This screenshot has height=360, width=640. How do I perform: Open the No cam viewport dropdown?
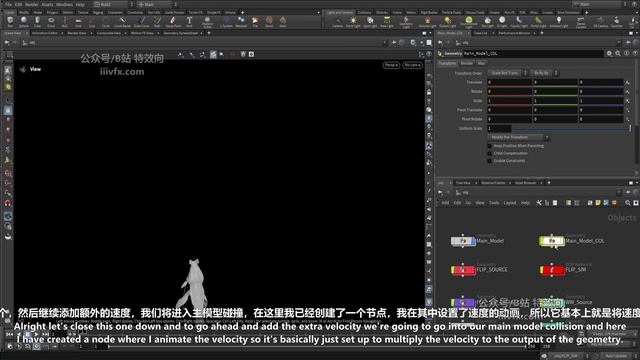(x=412, y=65)
